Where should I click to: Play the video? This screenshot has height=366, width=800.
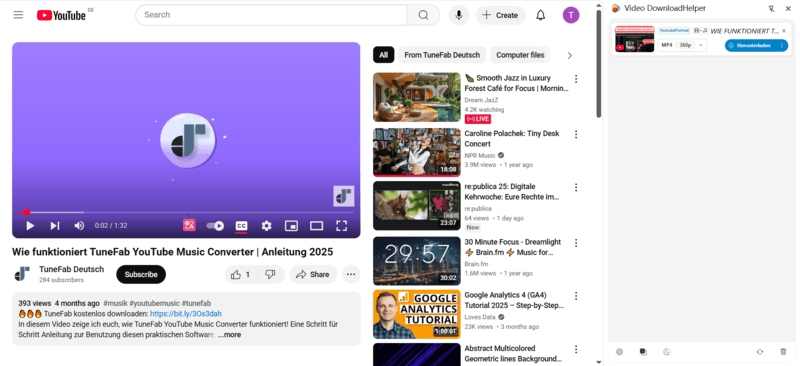[30, 226]
